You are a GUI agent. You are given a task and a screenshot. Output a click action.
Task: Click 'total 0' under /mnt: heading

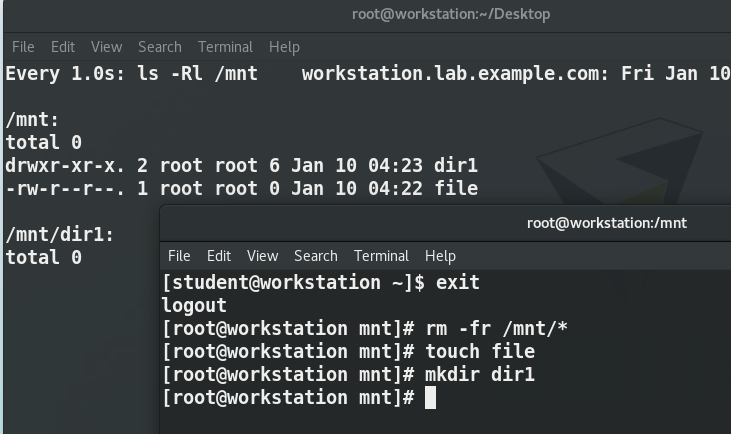pos(44,142)
